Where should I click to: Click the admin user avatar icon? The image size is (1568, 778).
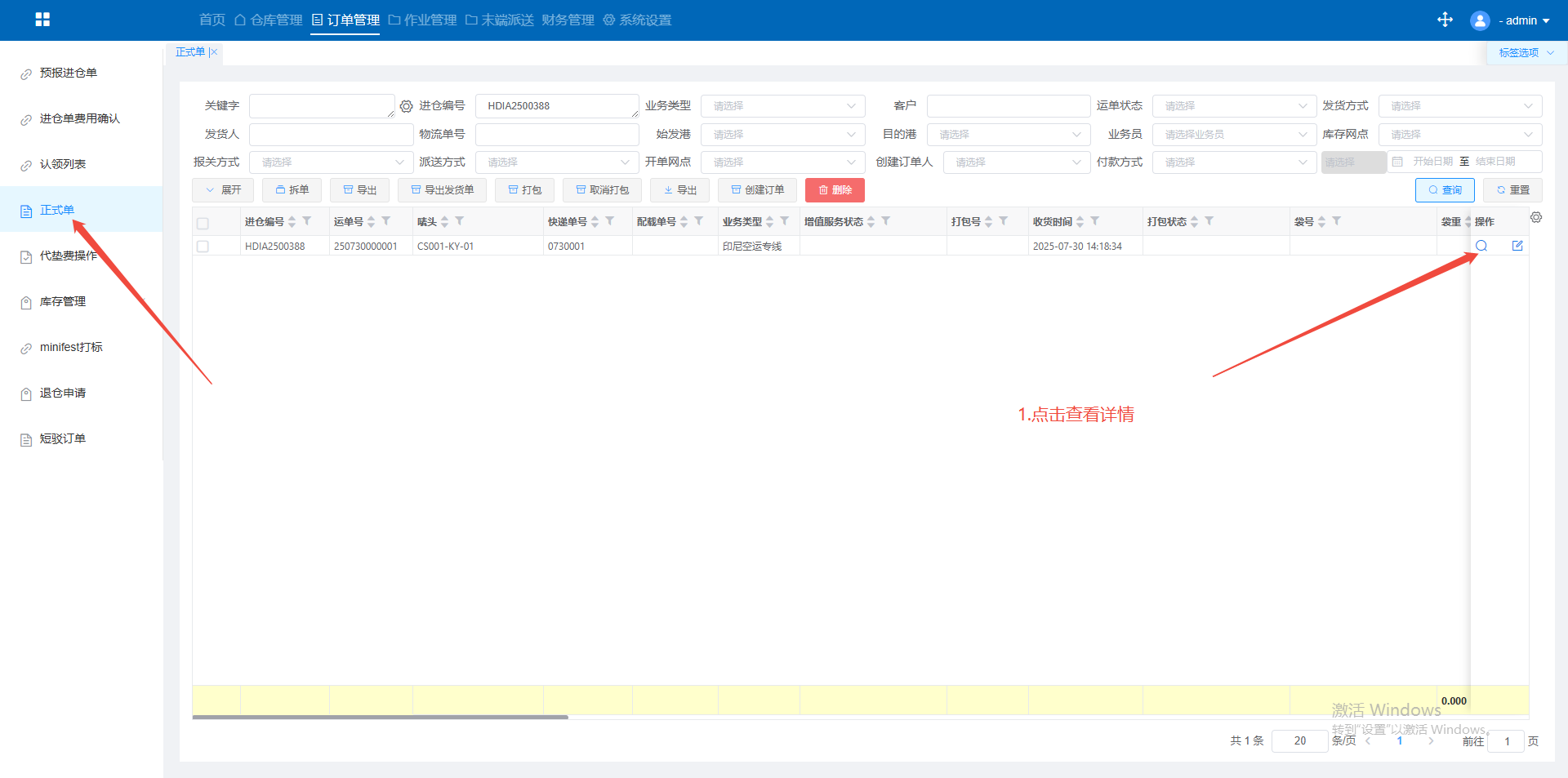coord(1480,20)
